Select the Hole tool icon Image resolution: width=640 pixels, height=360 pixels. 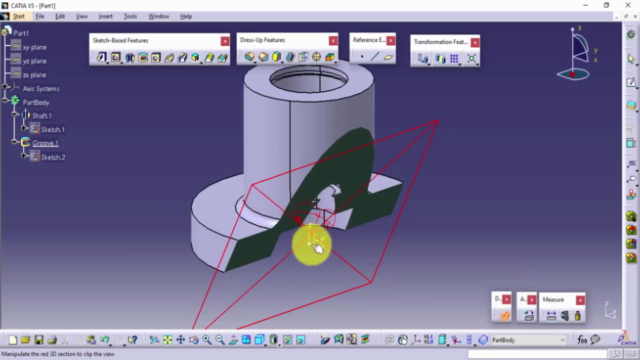[156, 57]
